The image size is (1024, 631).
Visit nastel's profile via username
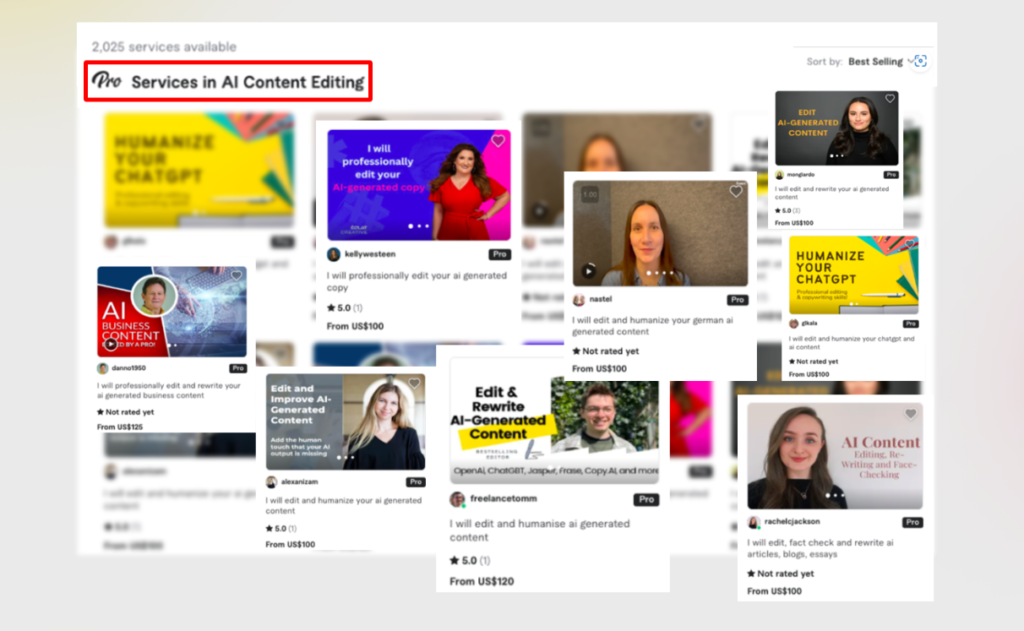coord(600,299)
